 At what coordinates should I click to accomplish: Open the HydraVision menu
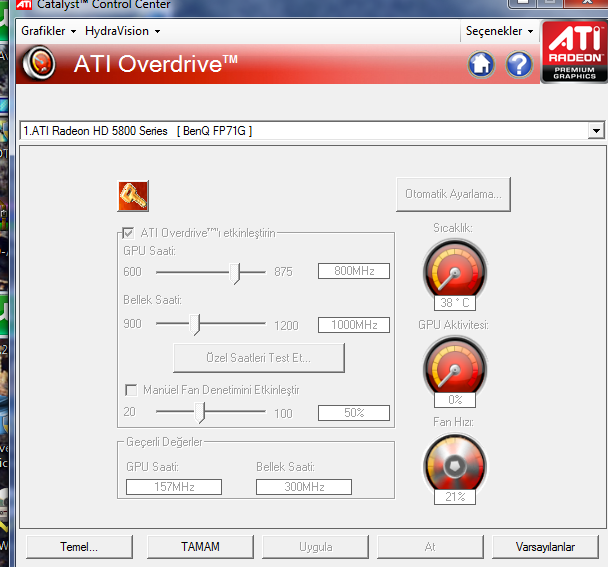123,31
